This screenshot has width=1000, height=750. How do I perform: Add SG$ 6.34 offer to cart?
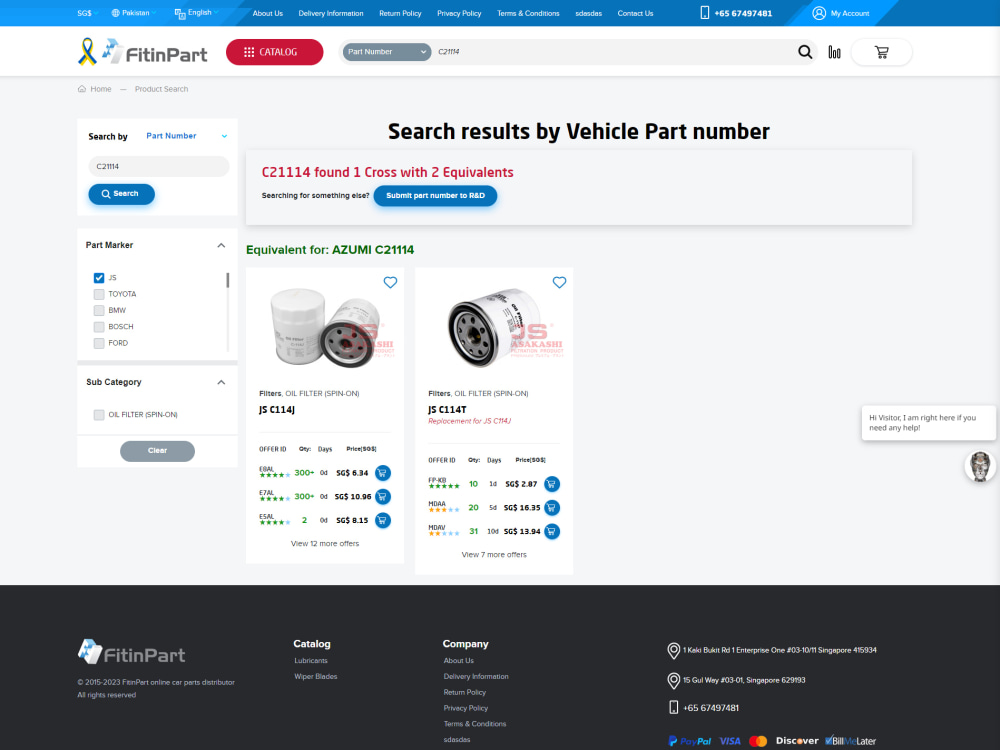(x=383, y=473)
